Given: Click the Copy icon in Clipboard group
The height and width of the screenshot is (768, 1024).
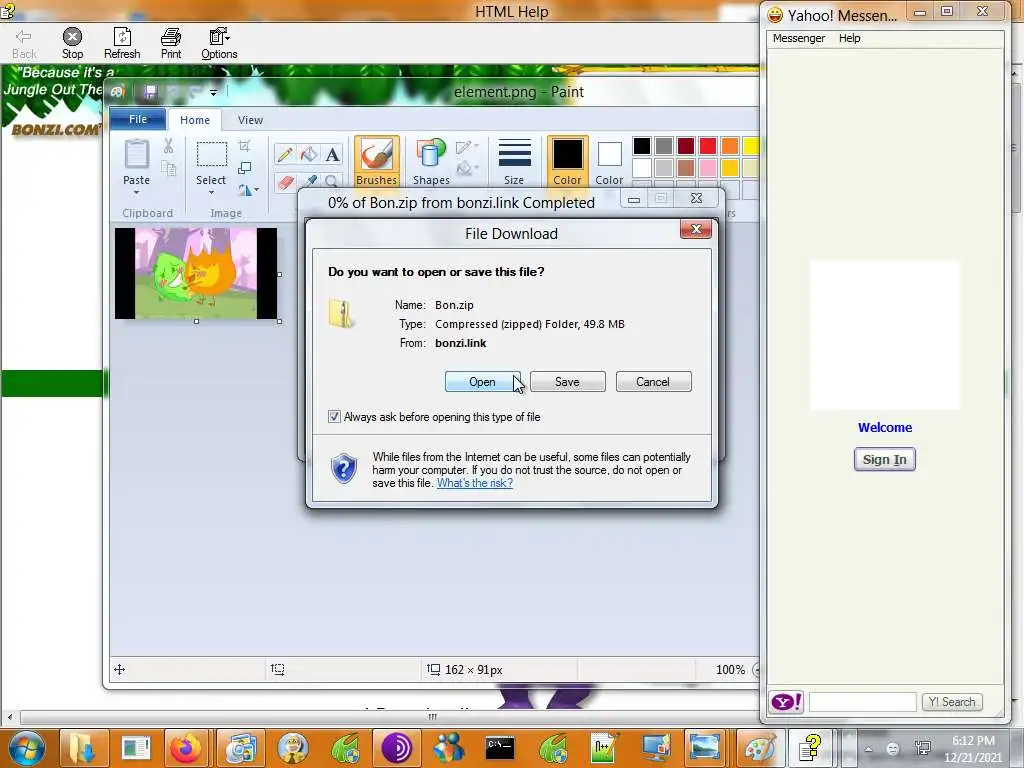Looking at the screenshot, I should [168, 169].
